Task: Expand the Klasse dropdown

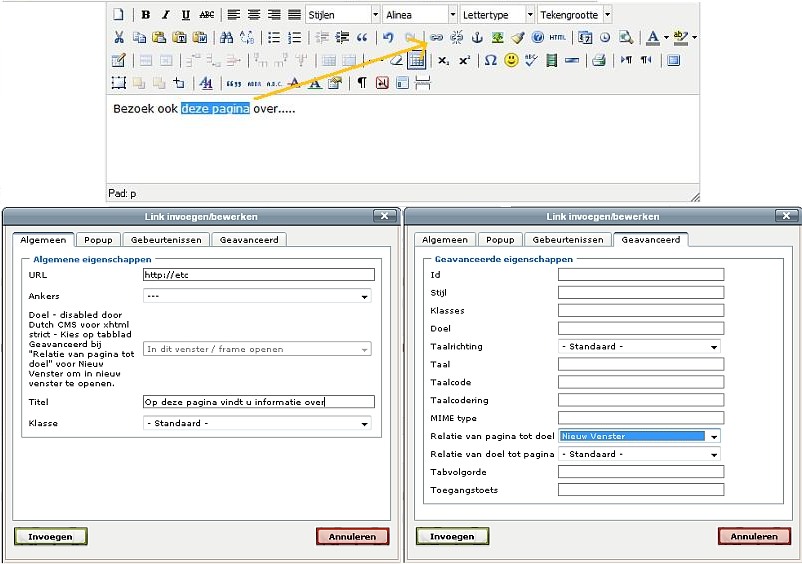Action: (x=257, y=423)
